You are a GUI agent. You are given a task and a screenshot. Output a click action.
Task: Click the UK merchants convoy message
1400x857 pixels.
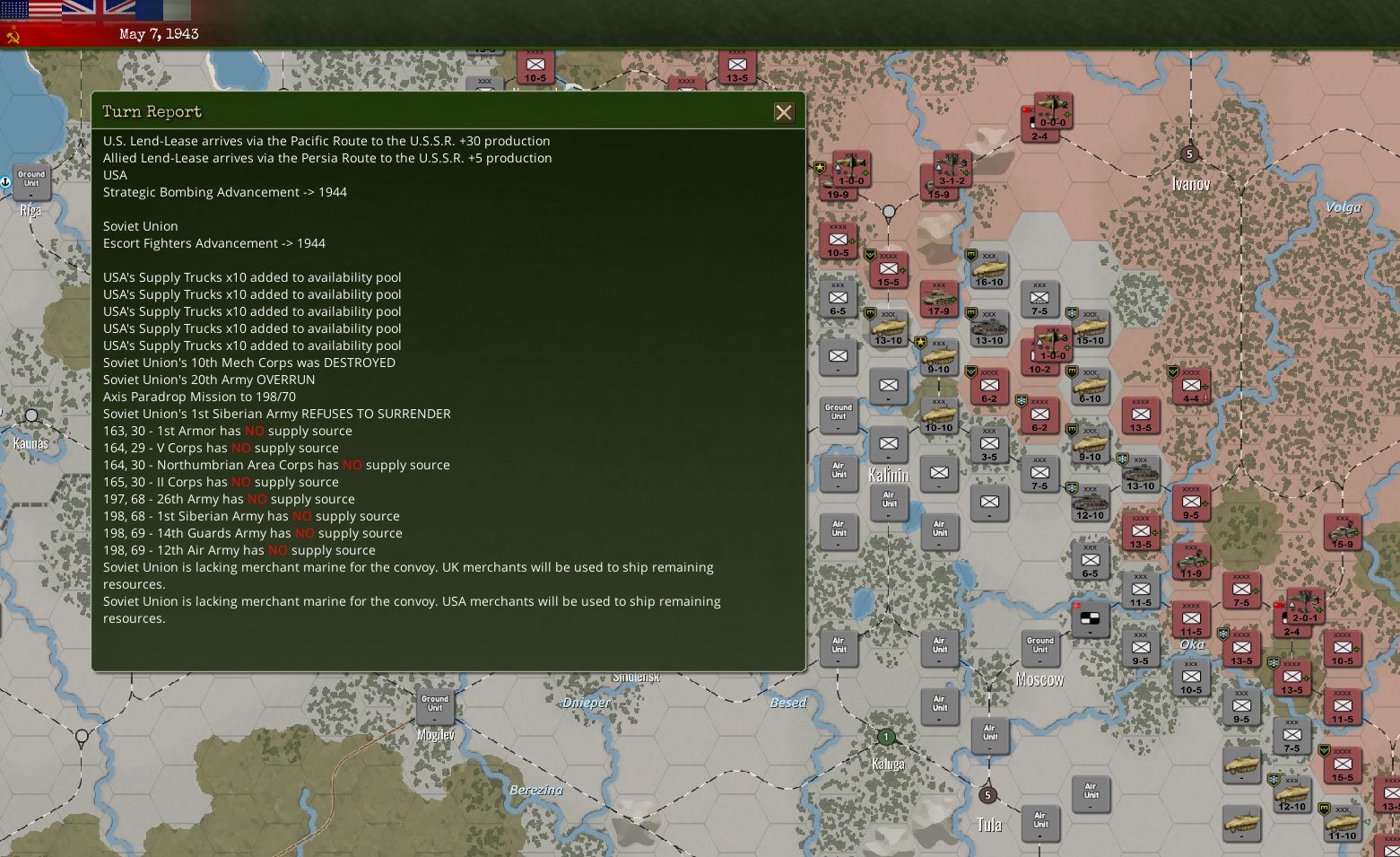408,575
